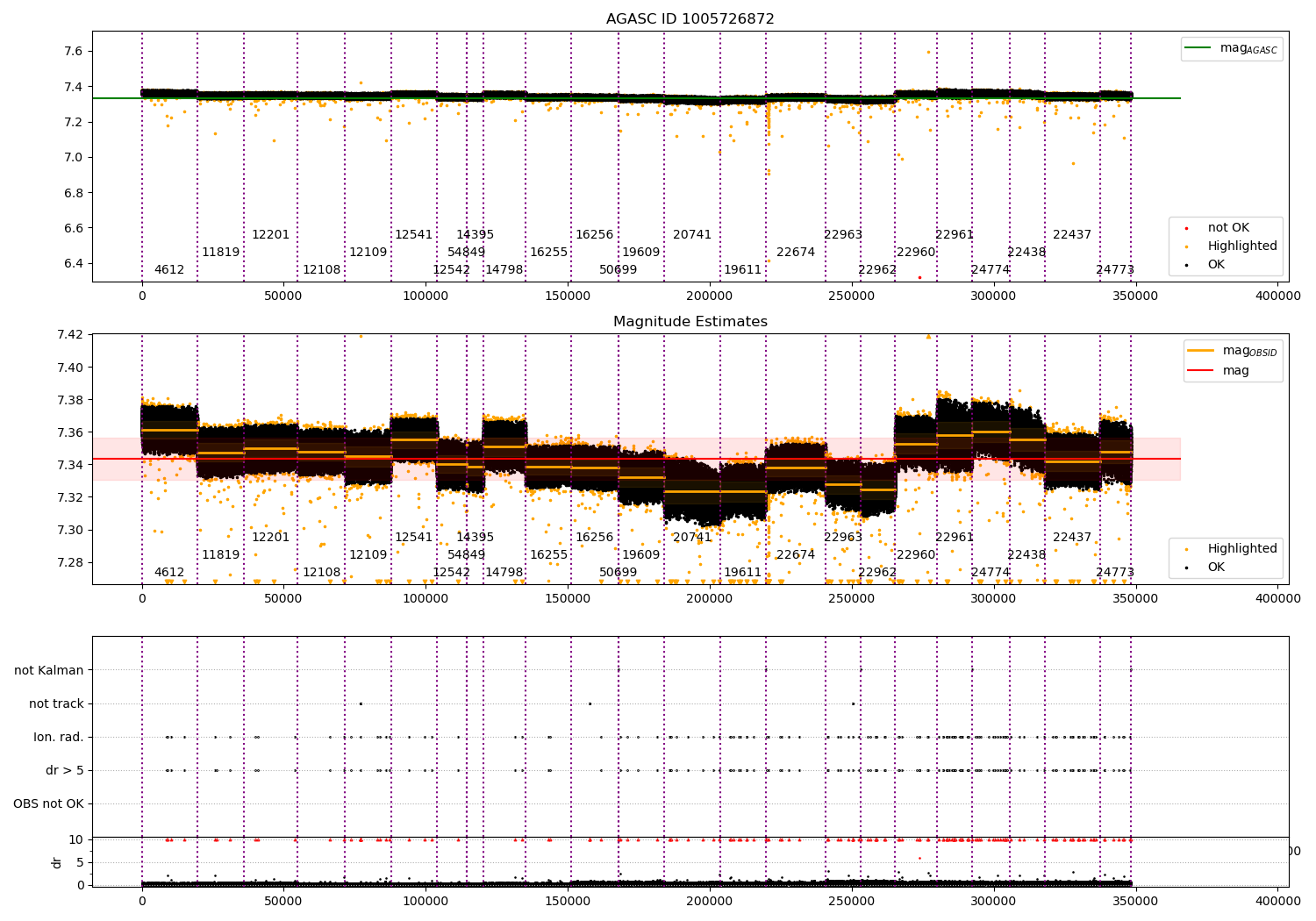Viewport: 1316px width, 921px height.
Task: Select the mag OBSID legend entry
Action: 1233,351
